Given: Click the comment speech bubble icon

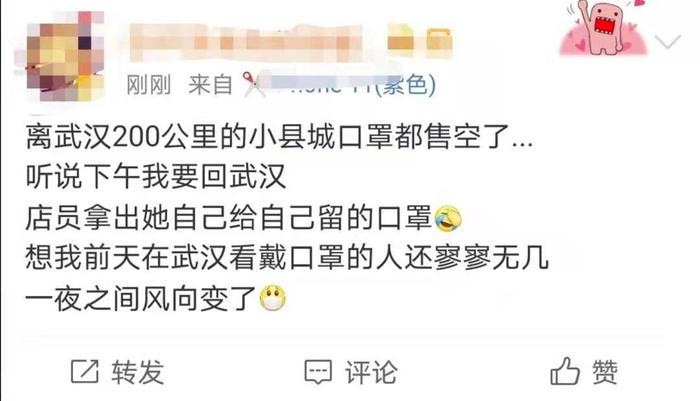Looking at the screenshot, I should 318,372.
